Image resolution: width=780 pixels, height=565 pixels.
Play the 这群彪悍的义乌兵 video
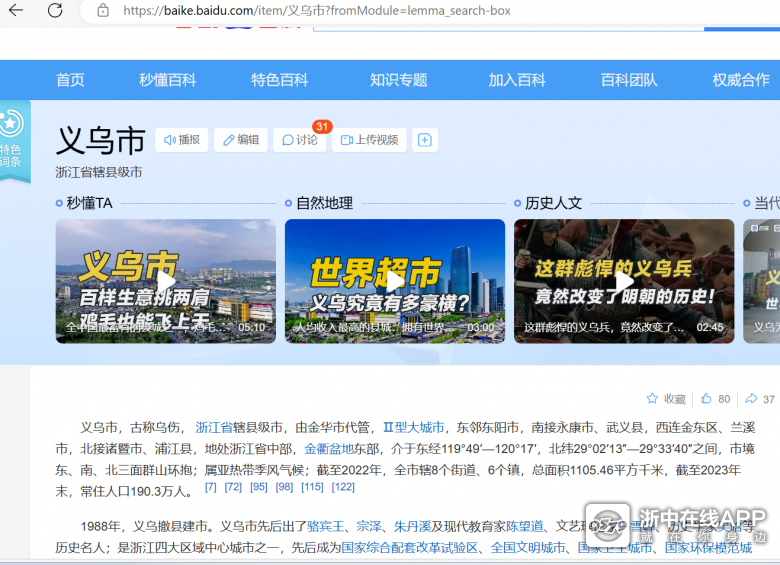[x=624, y=281]
